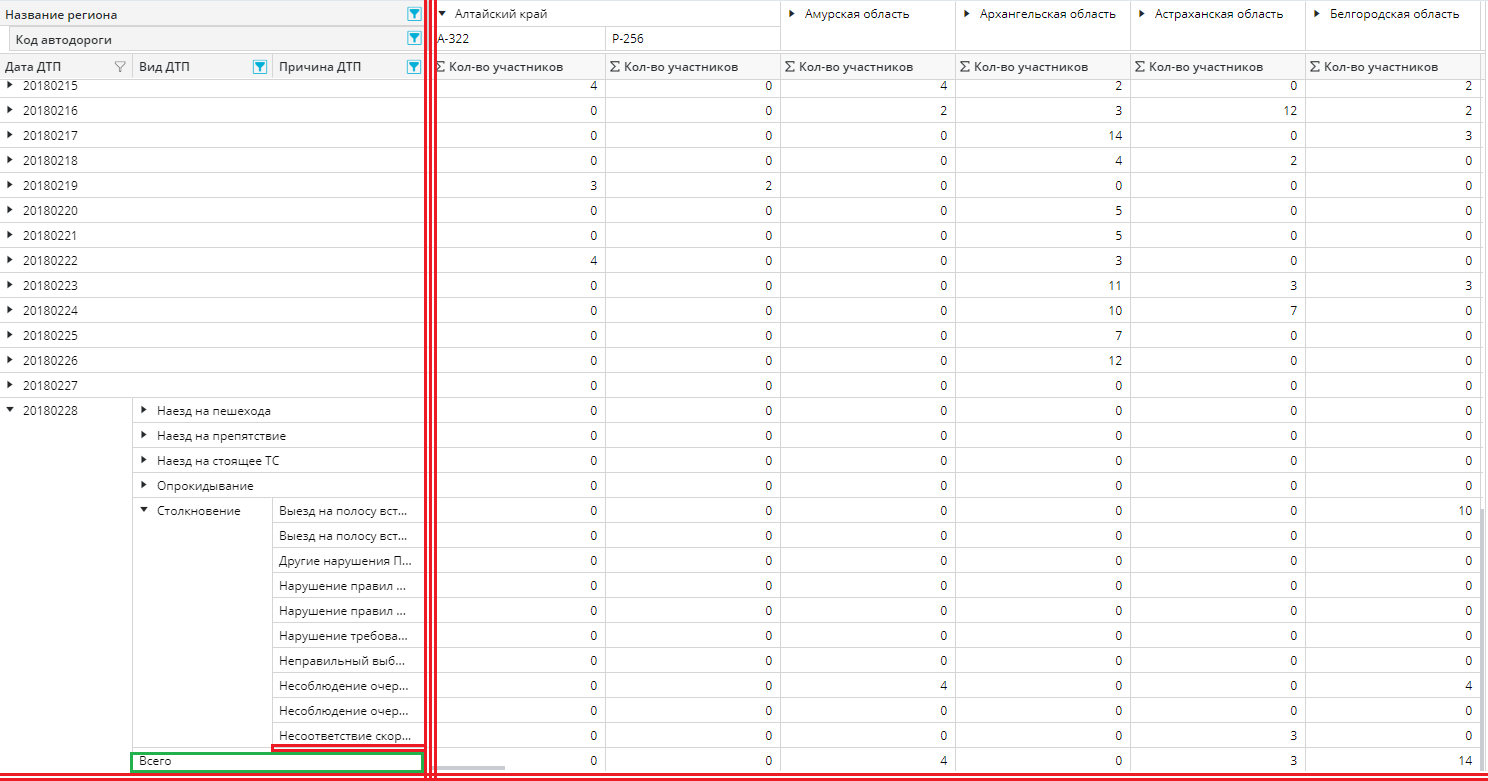Click the sigma icon in the A-322 column
This screenshot has width=1488, height=781.
441,67
